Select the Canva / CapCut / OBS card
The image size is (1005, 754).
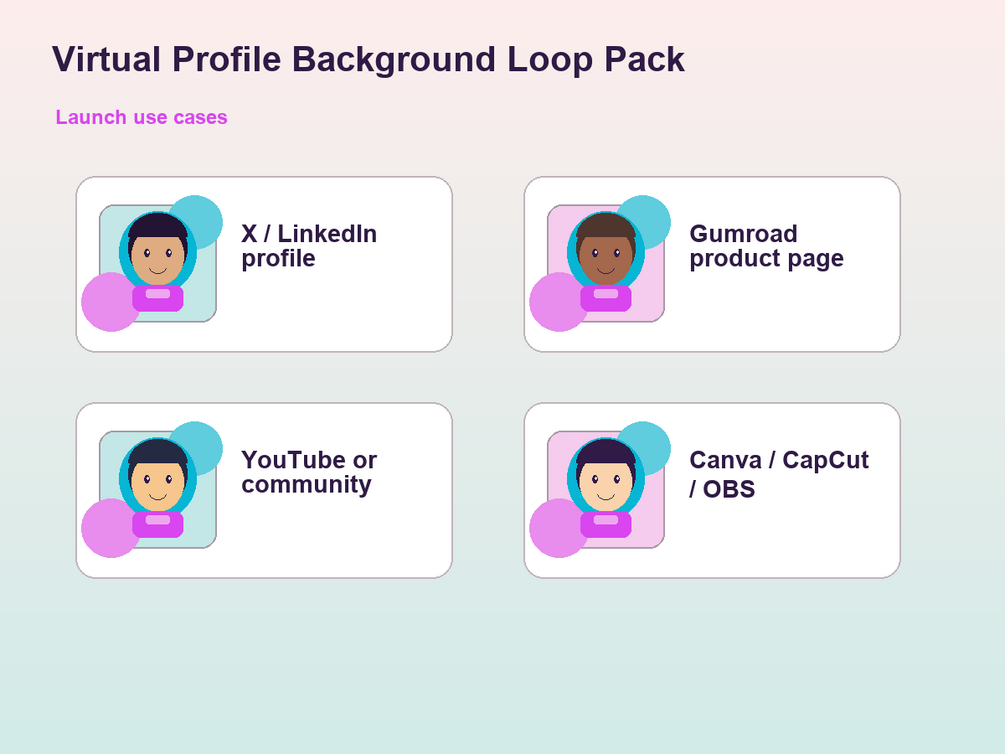pos(712,490)
